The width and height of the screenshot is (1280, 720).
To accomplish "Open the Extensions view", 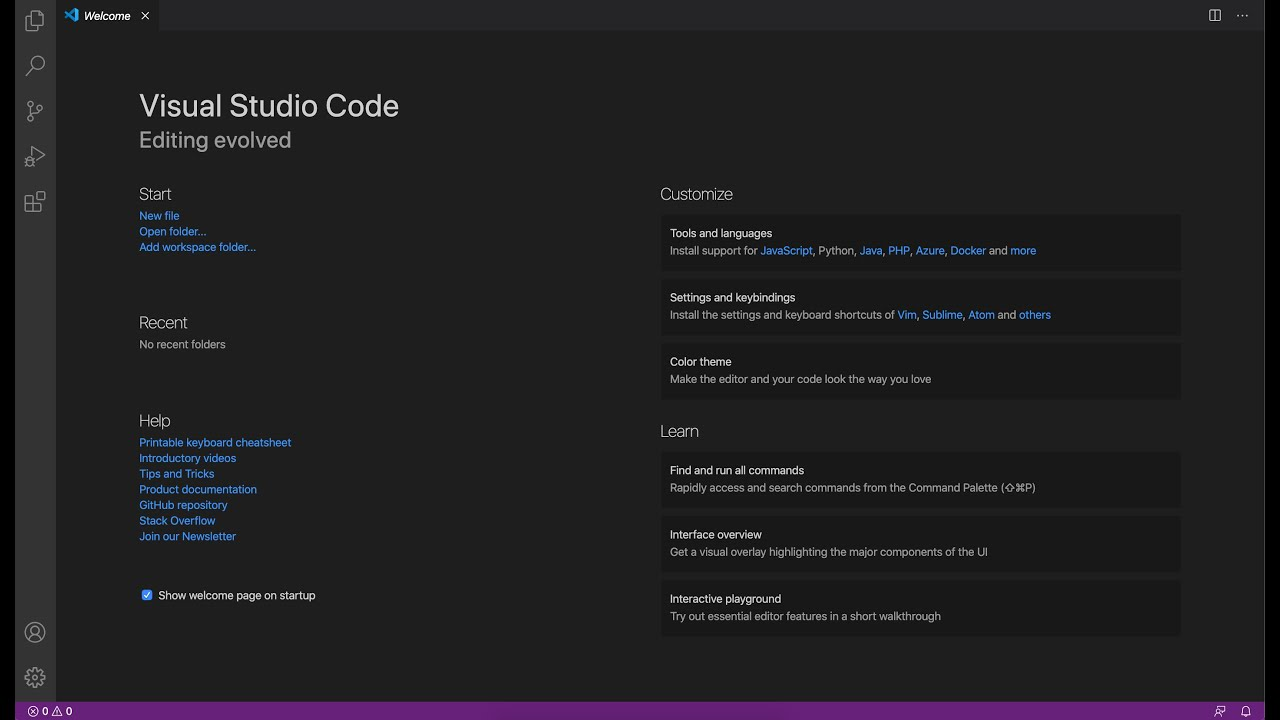I will 35,201.
